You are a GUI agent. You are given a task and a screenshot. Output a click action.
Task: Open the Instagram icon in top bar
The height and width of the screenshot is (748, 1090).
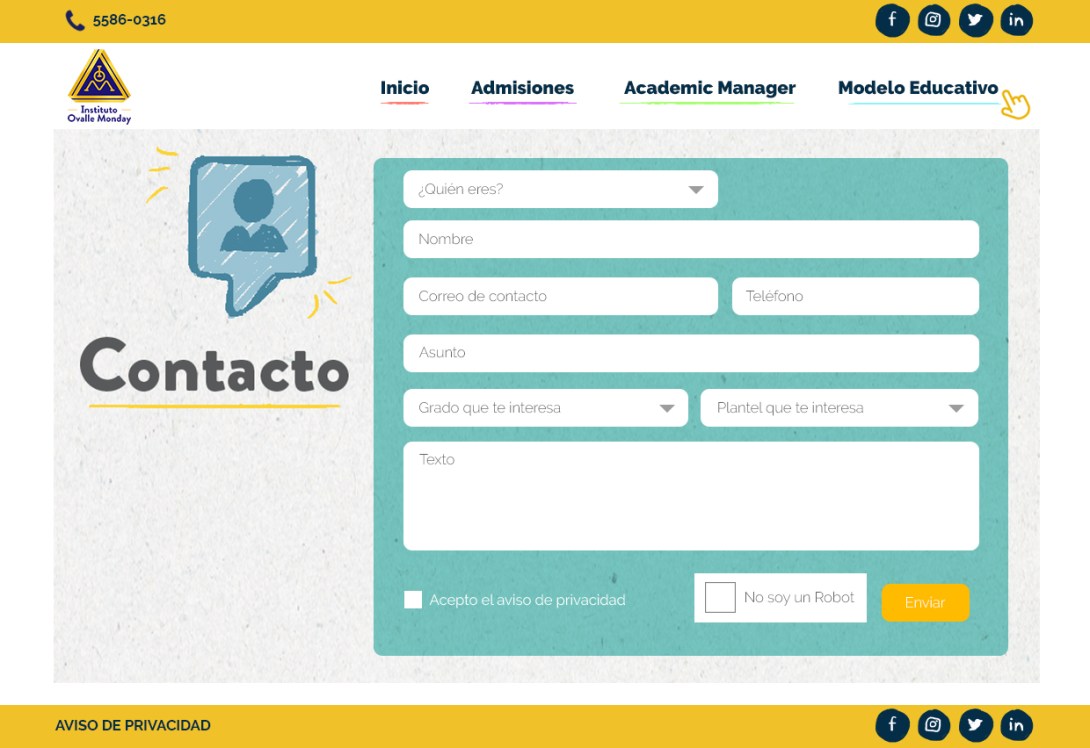click(x=933, y=20)
